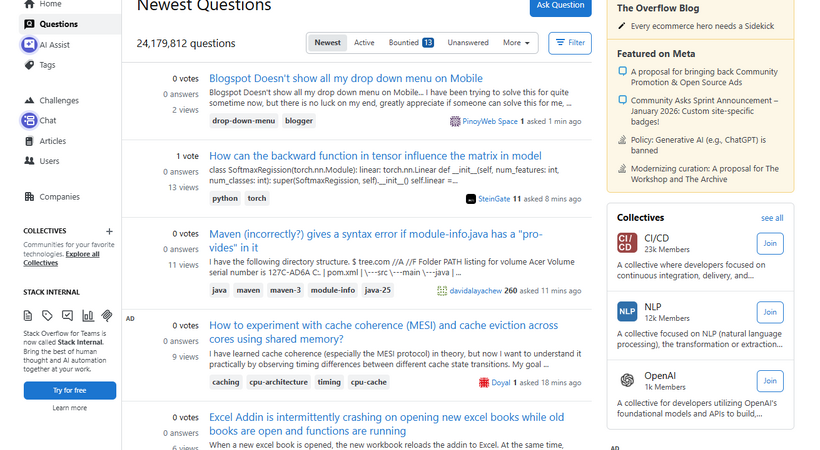Open Generative AI policy banned link
This screenshot has height=450, width=820.
[x=698, y=145]
